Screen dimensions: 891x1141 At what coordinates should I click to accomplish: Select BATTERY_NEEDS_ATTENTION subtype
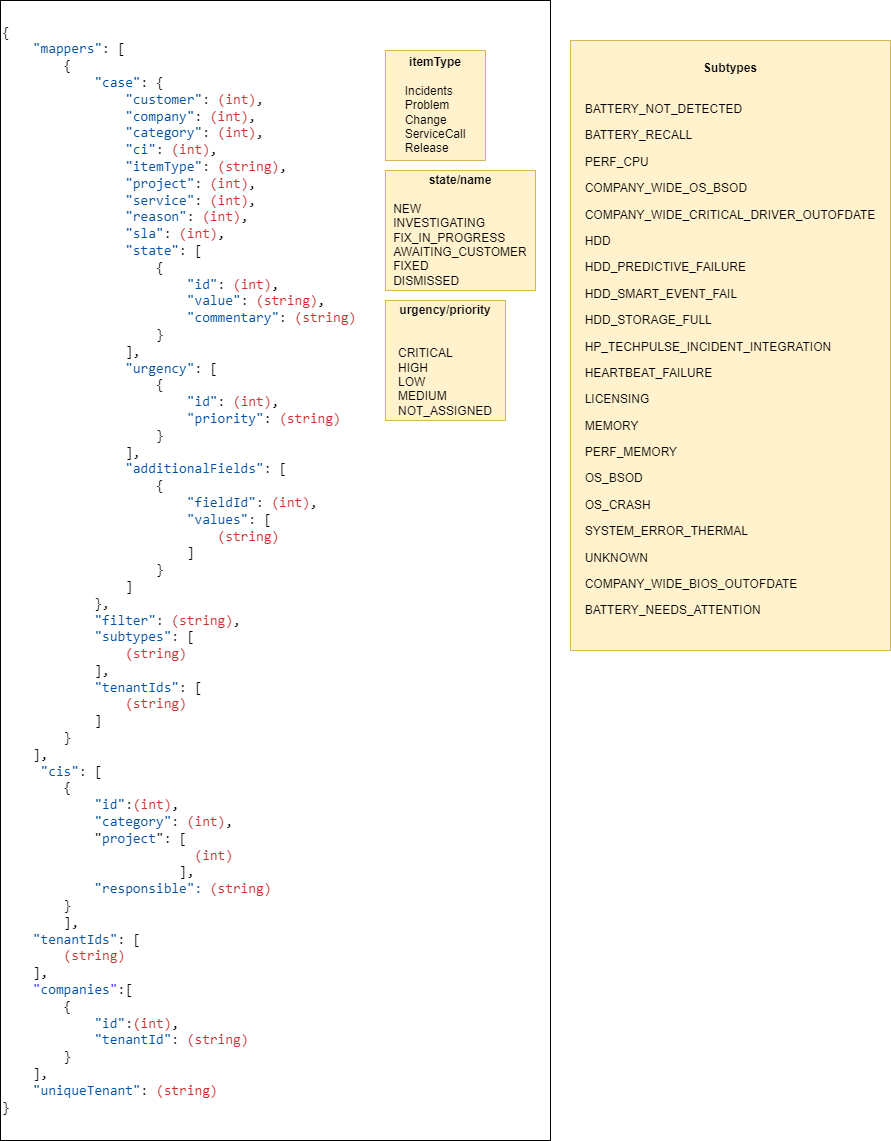coord(673,610)
